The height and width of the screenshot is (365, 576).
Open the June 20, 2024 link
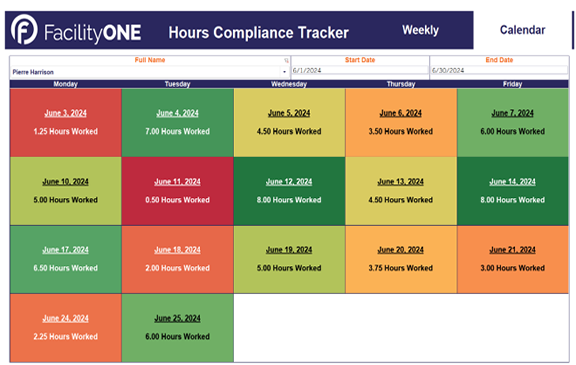click(x=401, y=250)
